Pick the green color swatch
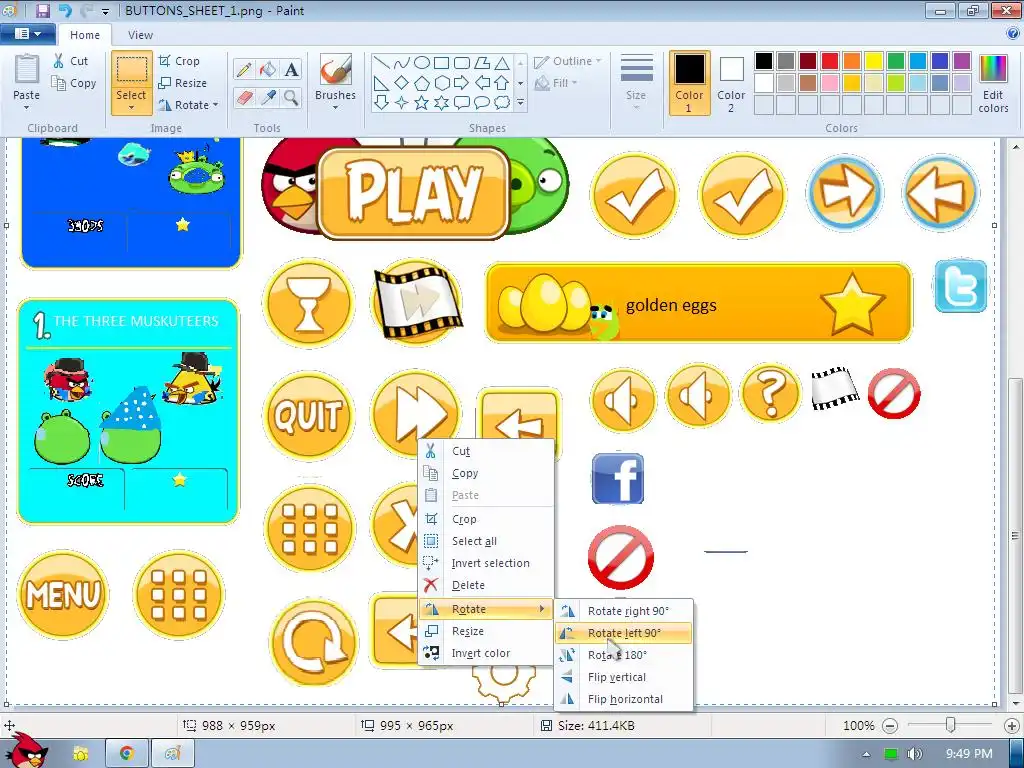 click(896, 61)
